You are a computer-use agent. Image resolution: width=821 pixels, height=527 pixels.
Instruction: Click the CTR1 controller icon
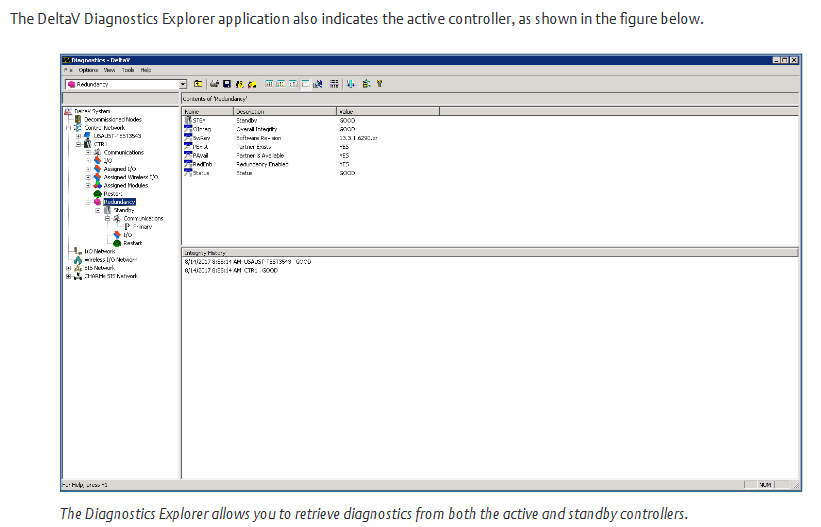pyautogui.click(x=87, y=144)
